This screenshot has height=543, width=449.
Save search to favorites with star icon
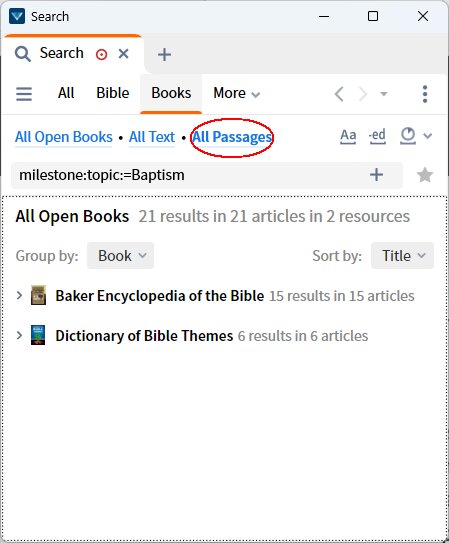pyautogui.click(x=425, y=175)
